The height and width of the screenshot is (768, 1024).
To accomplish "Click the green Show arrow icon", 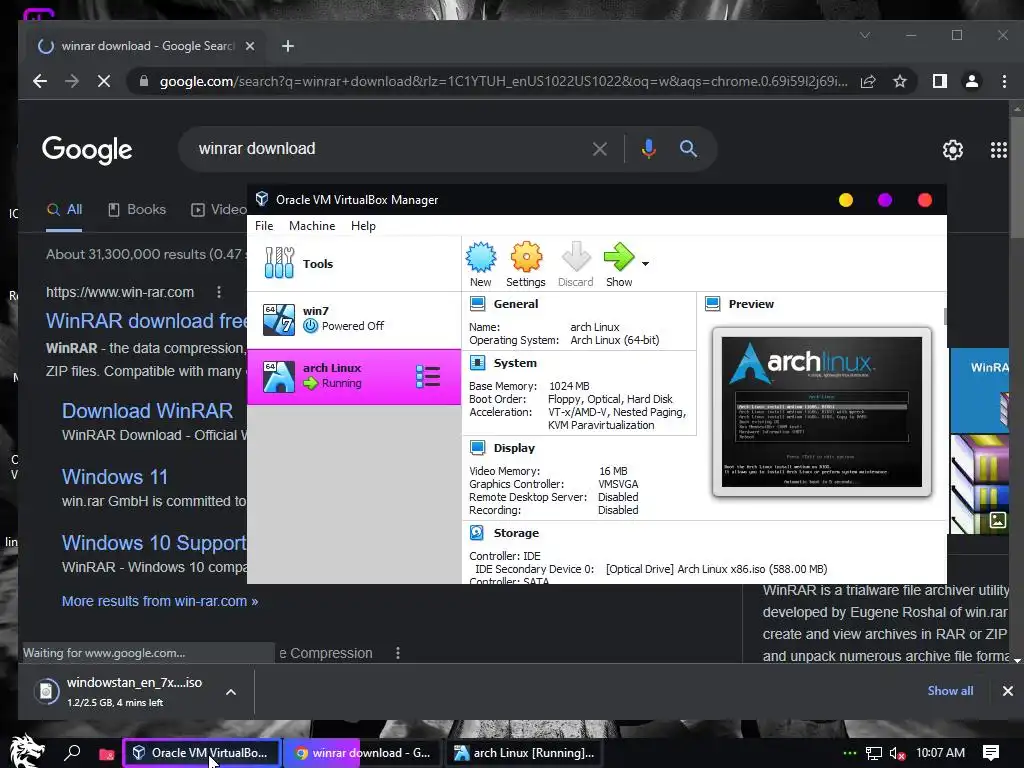I will click(x=618, y=257).
